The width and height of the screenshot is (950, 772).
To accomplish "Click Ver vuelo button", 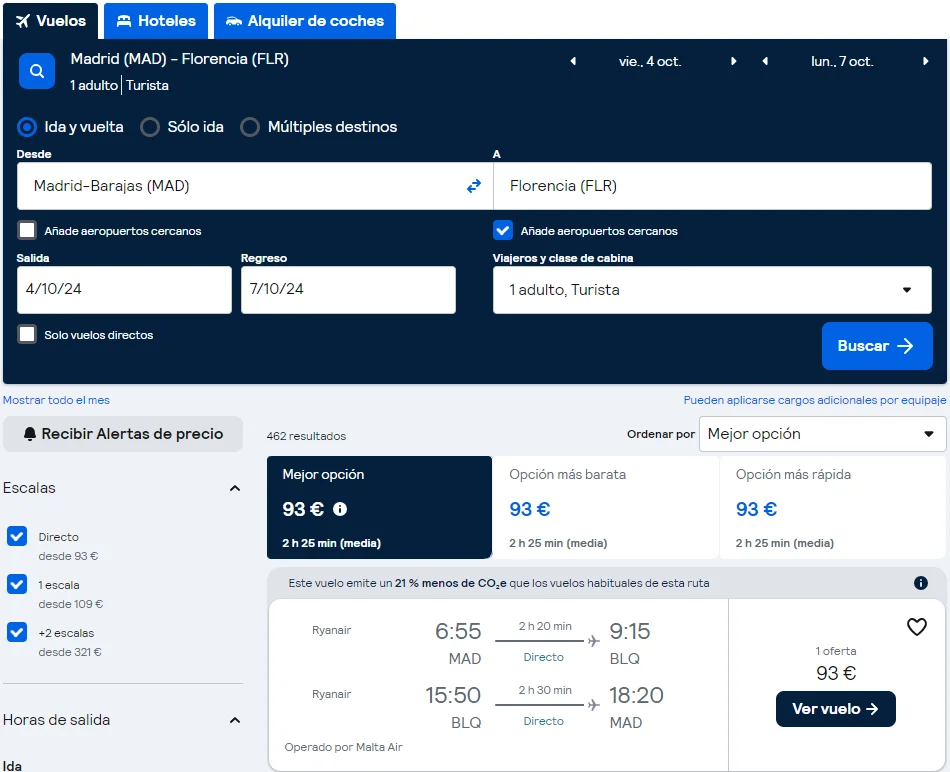I will (x=835, y=709).
